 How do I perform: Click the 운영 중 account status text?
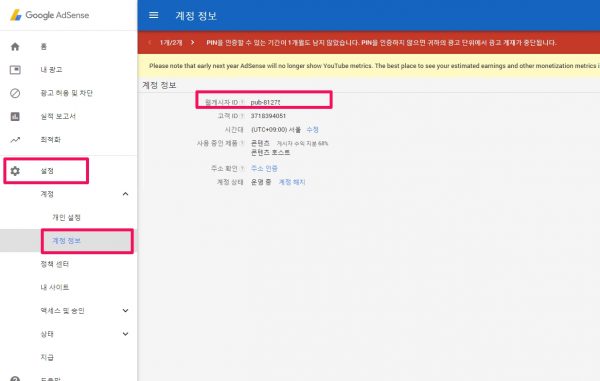coord(261,182)
